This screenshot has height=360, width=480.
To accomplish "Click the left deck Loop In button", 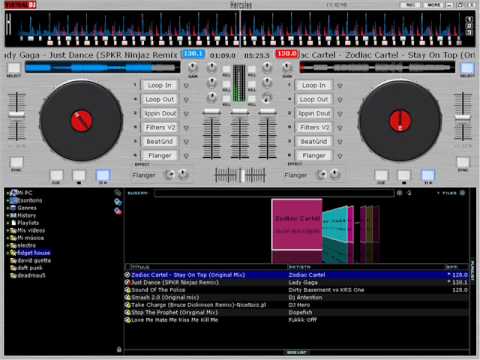I will 160,85.
